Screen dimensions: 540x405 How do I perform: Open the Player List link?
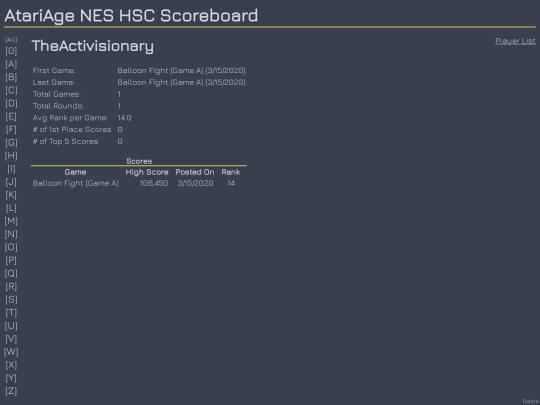[515, 41]
